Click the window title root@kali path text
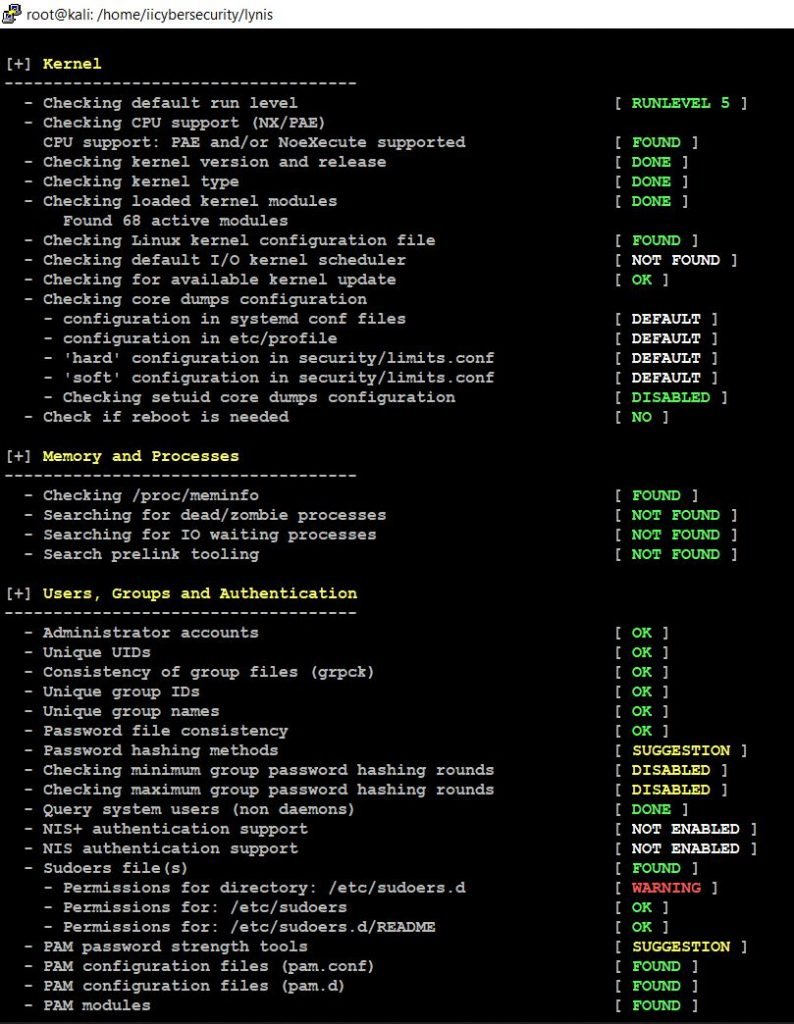This screenshot has width=794, height=1024. tap(150, 14)
